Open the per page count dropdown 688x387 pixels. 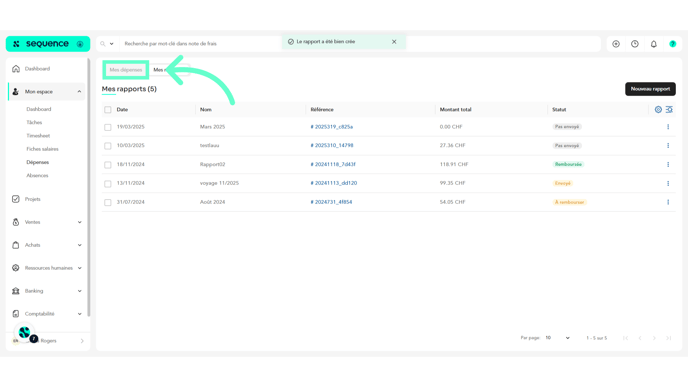click(557, 338)
